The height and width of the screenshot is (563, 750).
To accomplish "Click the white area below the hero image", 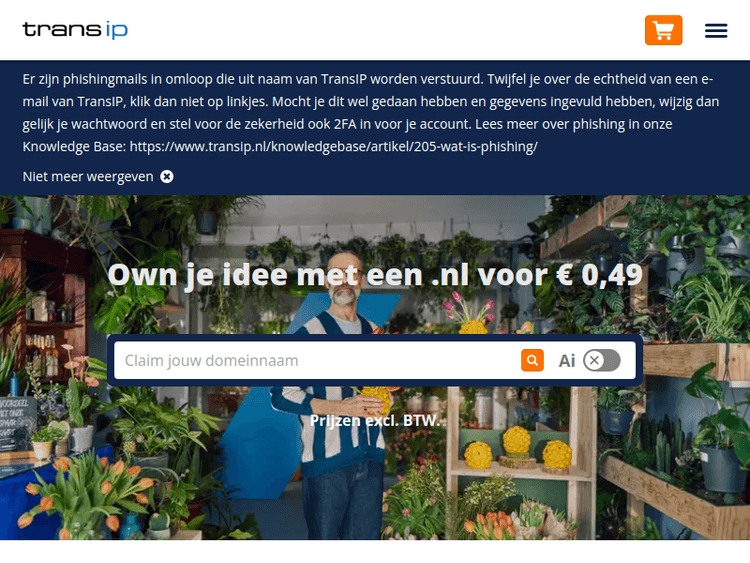I will (x=375, y=552).
